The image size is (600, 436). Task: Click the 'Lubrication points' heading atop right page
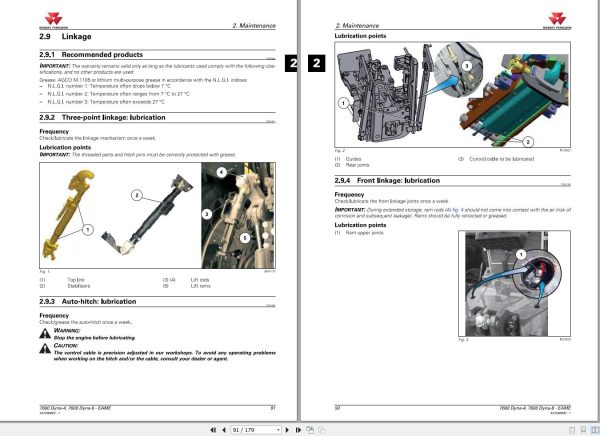pos(360,36)
